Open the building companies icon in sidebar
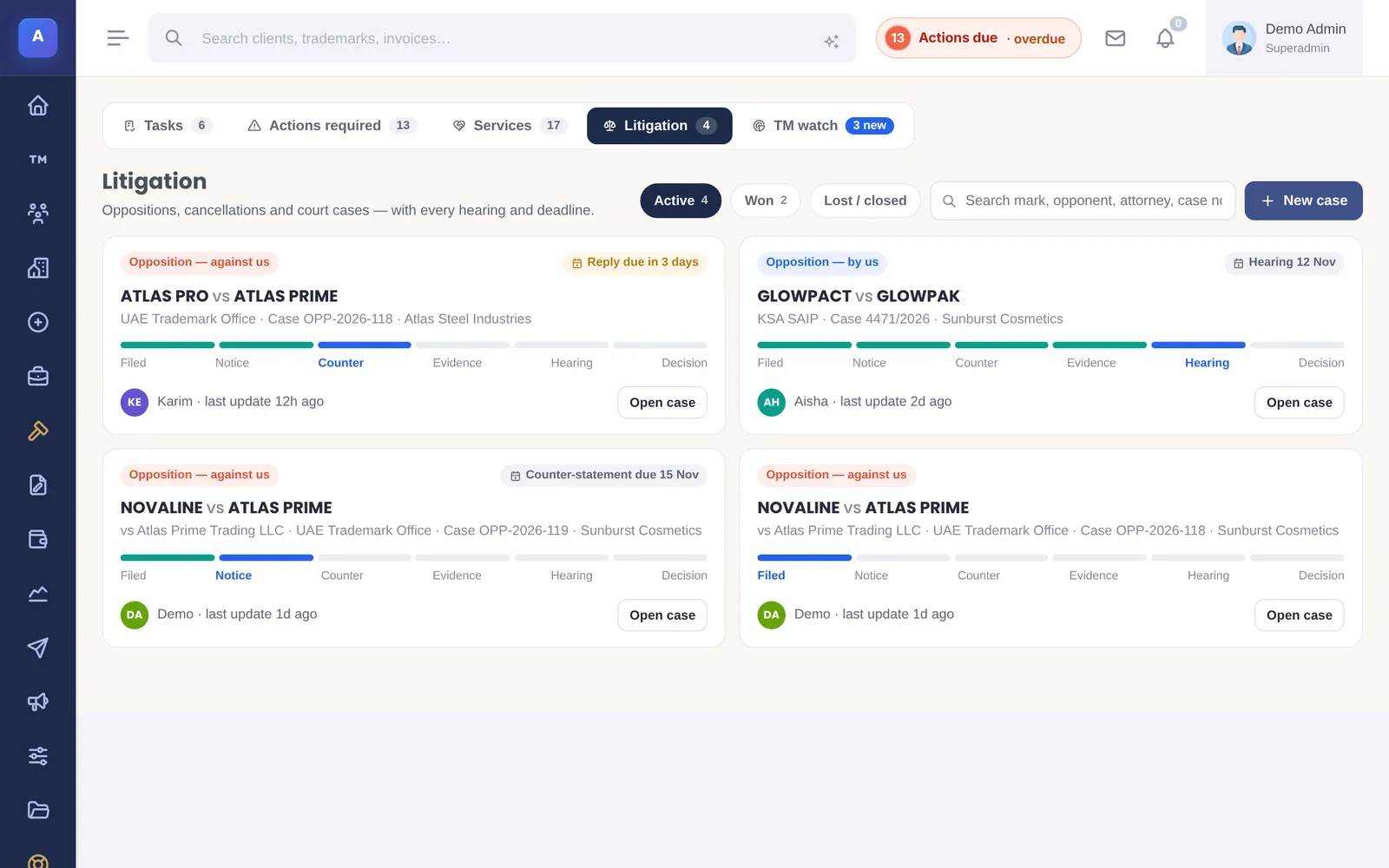Viewport: 1389px width, 868px height. click(x=37, y=268)
